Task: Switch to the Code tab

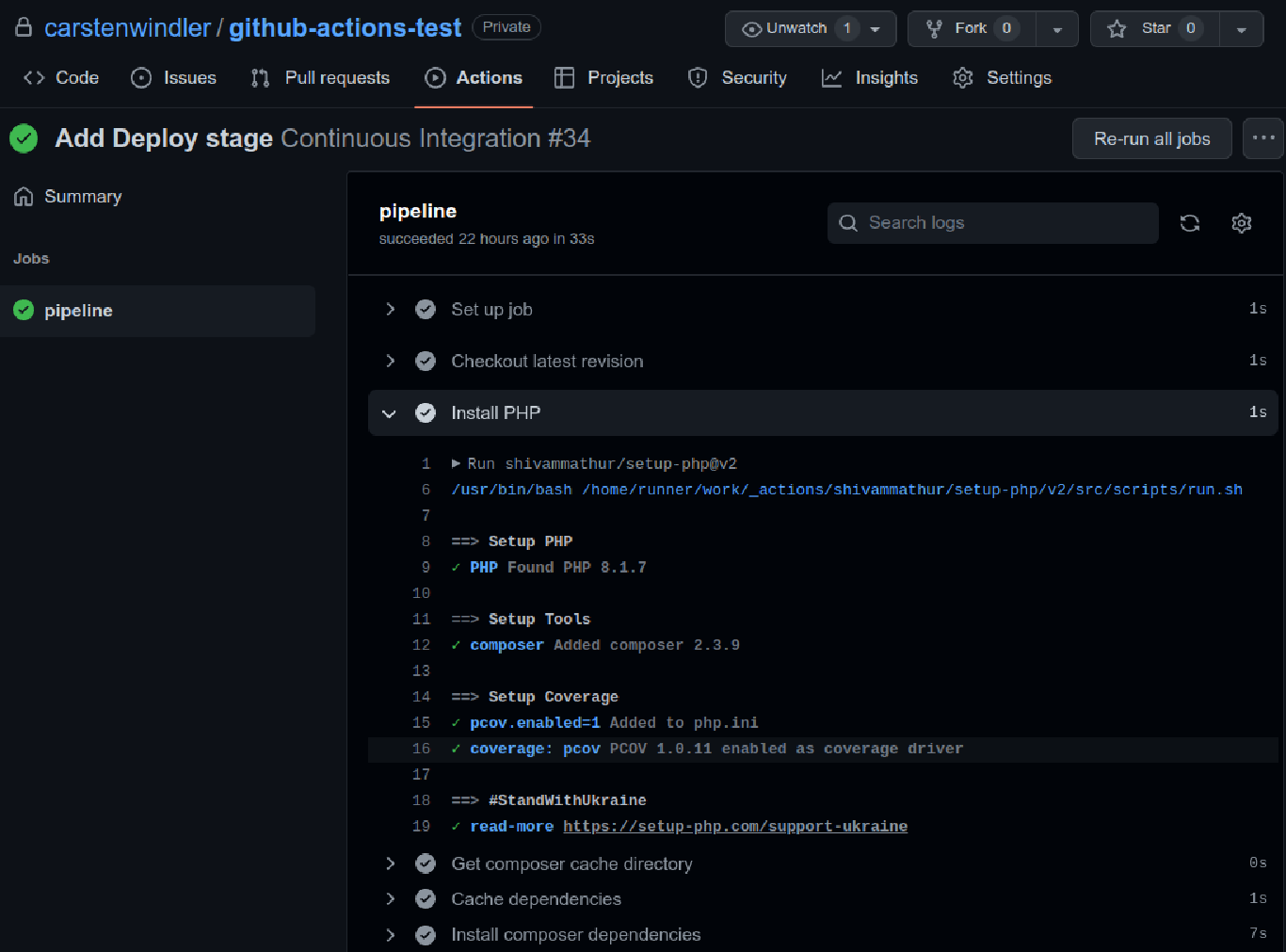Action: [61, 78]
